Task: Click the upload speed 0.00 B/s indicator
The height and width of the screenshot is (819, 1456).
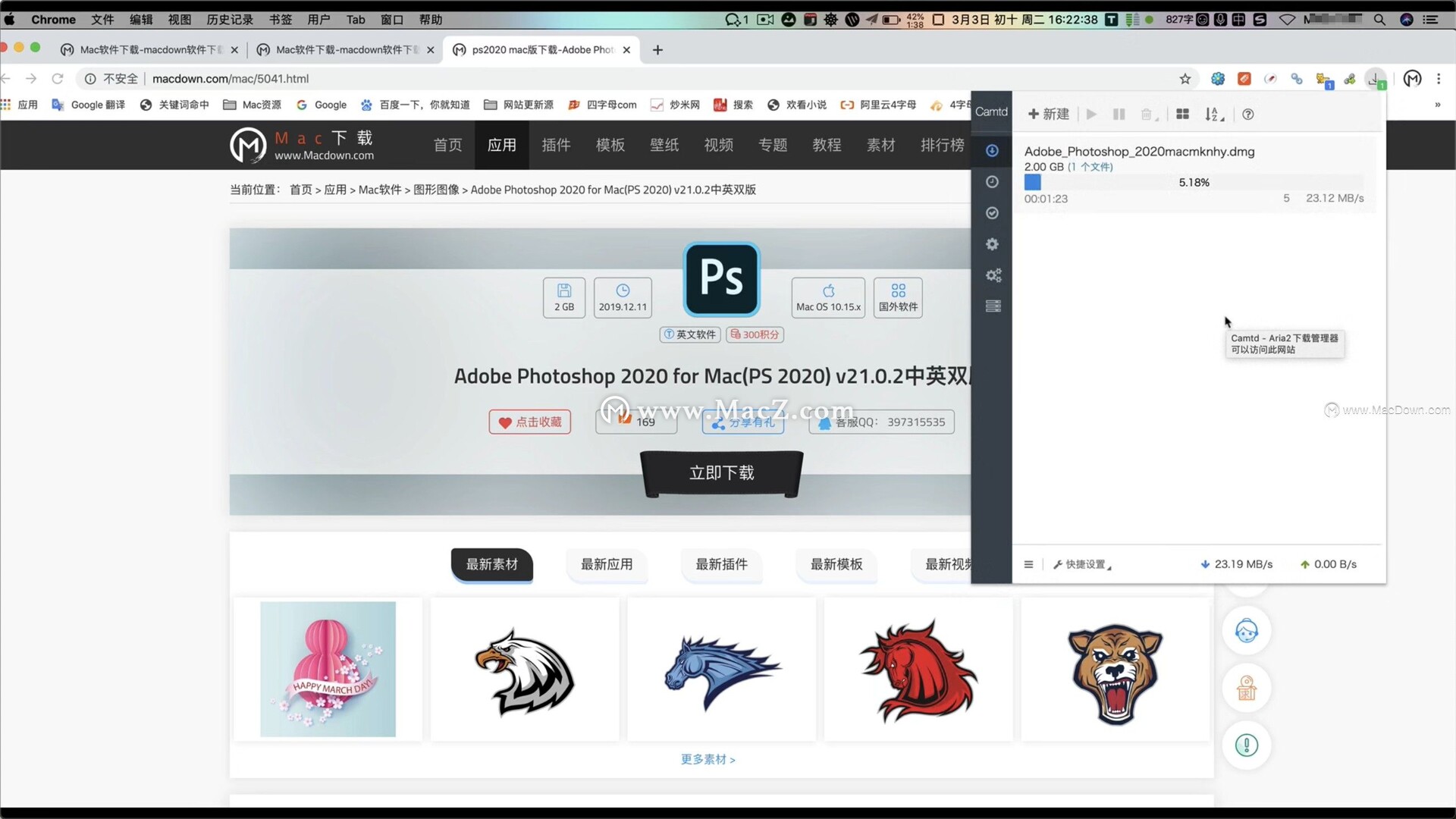Action: point(1329,564)
